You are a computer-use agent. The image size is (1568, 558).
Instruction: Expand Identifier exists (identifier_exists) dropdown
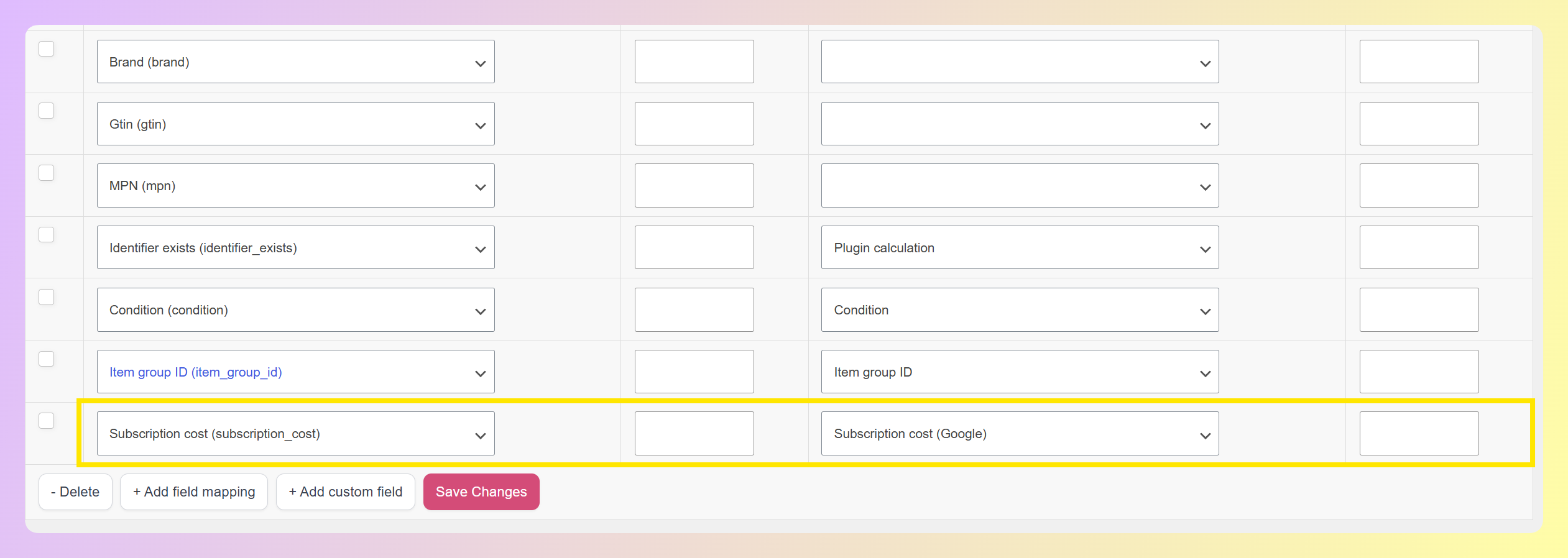[296, 247]
